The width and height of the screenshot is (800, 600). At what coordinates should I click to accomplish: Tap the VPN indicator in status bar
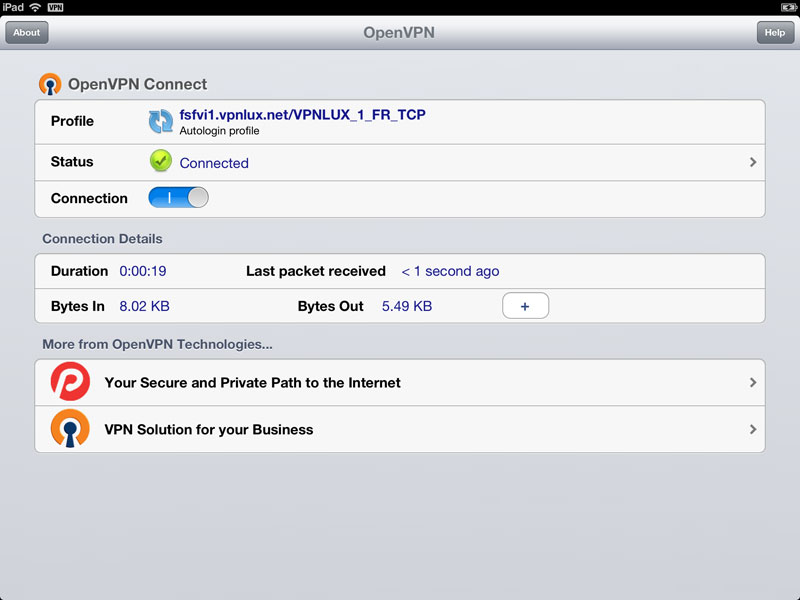55,7
